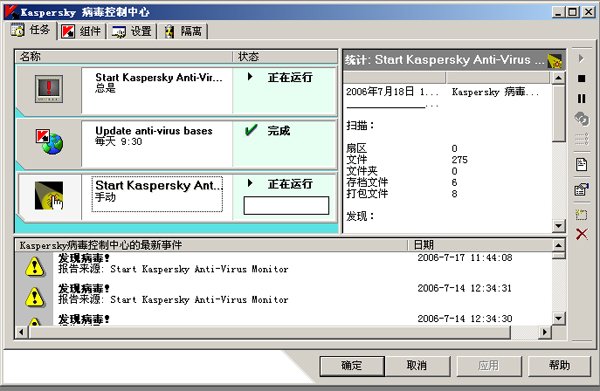This screenshot has height=391, width=600.
Task: Maximize the Kaspersky 病毒控制中心 window
Action: 573,12
